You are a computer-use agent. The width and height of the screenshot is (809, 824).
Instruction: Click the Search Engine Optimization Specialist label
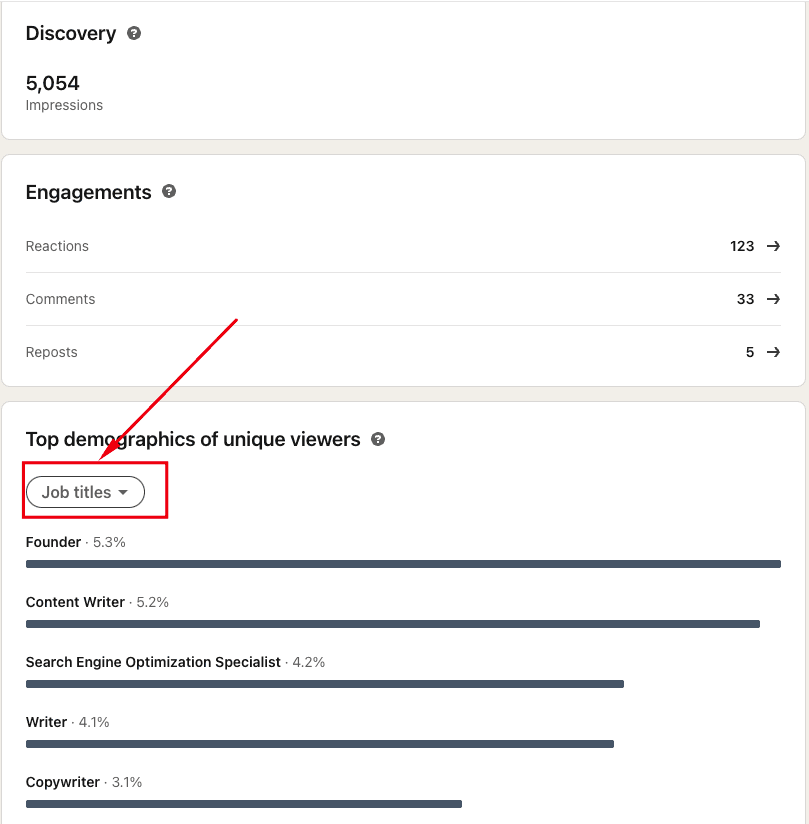pyautogui.click(x=153, y=662)
